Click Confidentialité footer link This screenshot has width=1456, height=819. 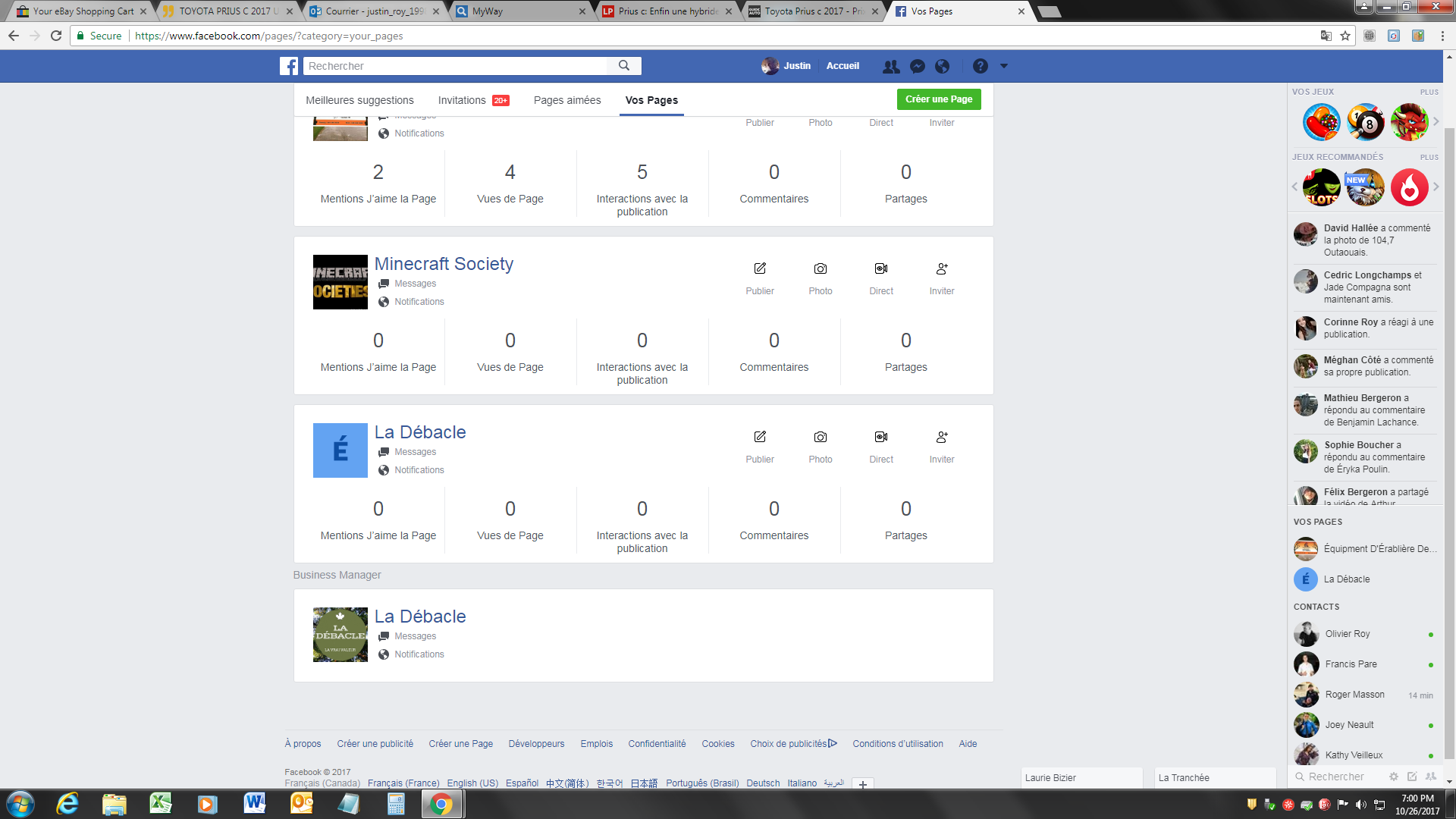click(657, 744)
